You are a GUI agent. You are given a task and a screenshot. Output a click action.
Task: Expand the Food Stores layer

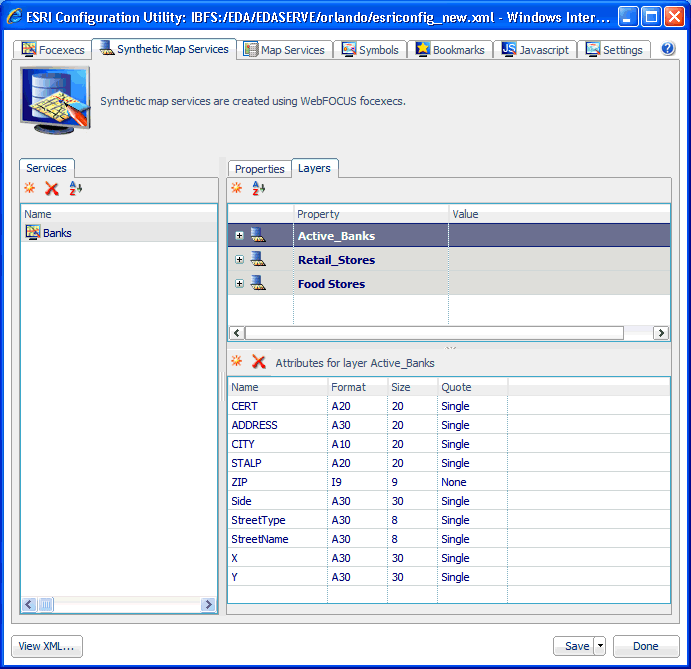pos(239,283)
